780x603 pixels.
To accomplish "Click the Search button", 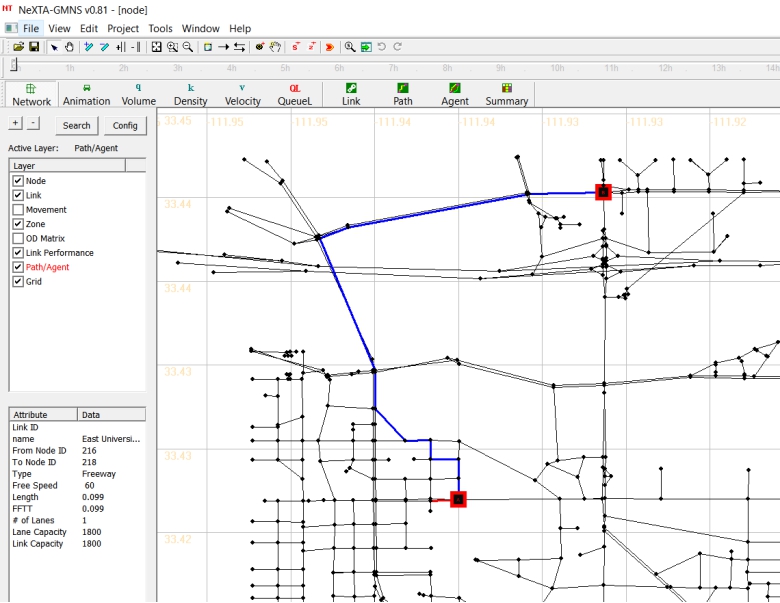I will 76,126.
